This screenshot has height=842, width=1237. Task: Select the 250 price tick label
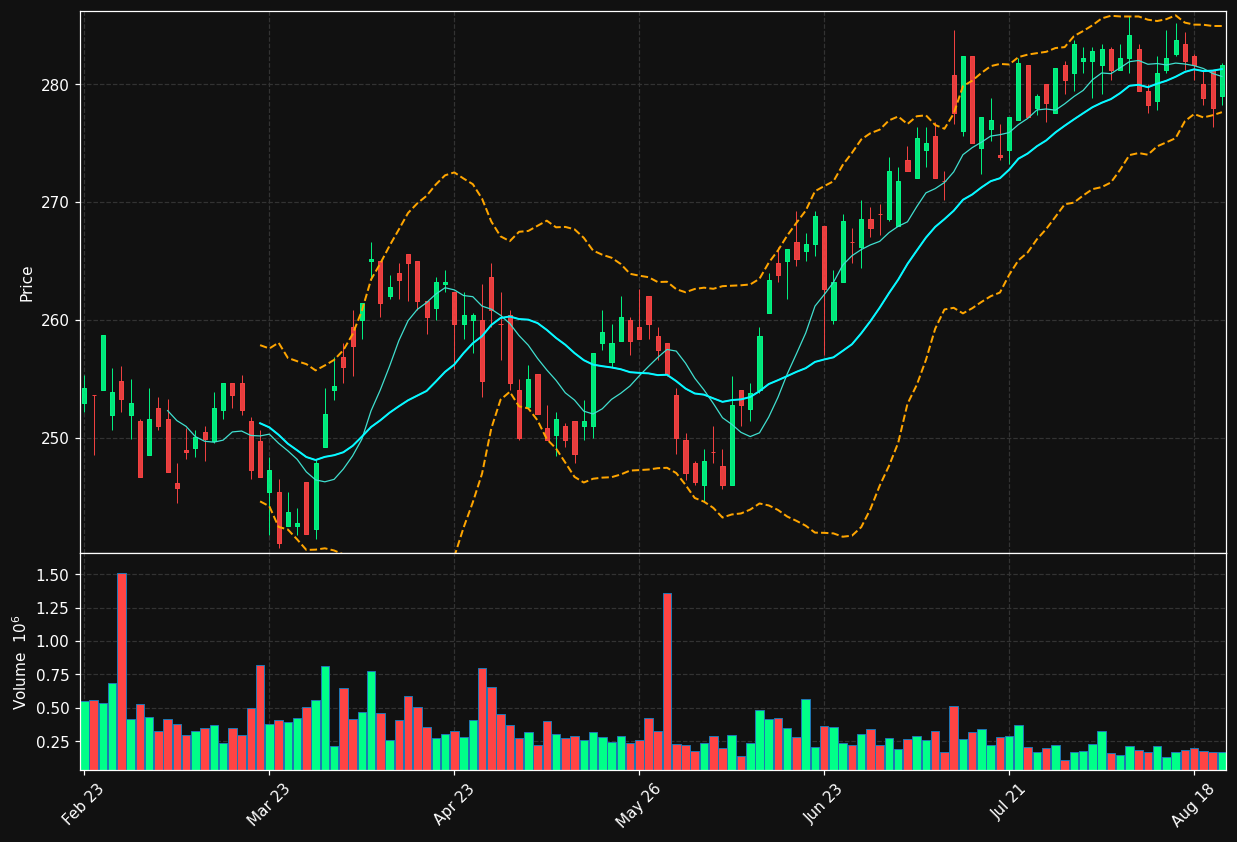pos(56,439)
